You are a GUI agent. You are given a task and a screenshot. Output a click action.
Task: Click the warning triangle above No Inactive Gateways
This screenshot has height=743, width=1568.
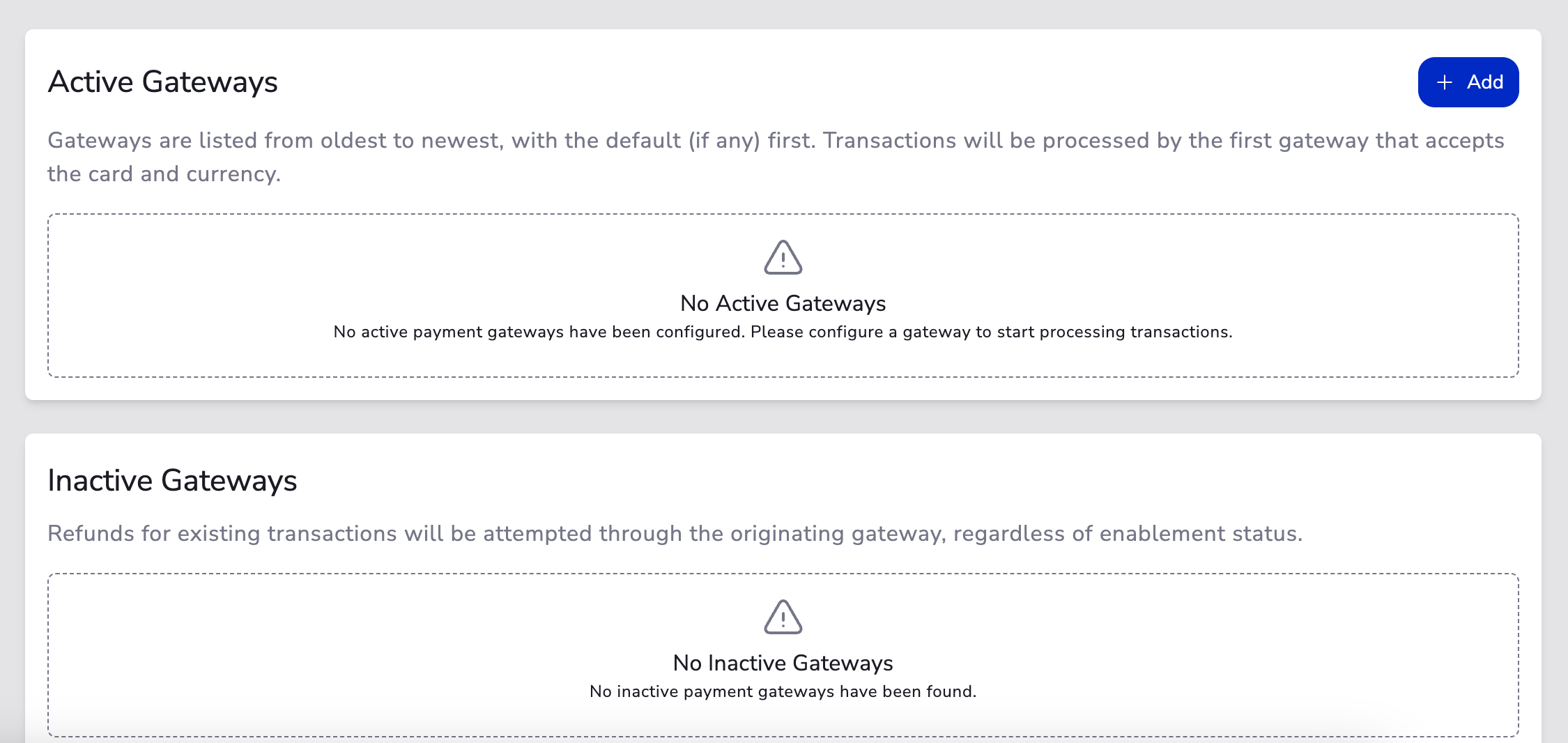click(x=783, y=617)
